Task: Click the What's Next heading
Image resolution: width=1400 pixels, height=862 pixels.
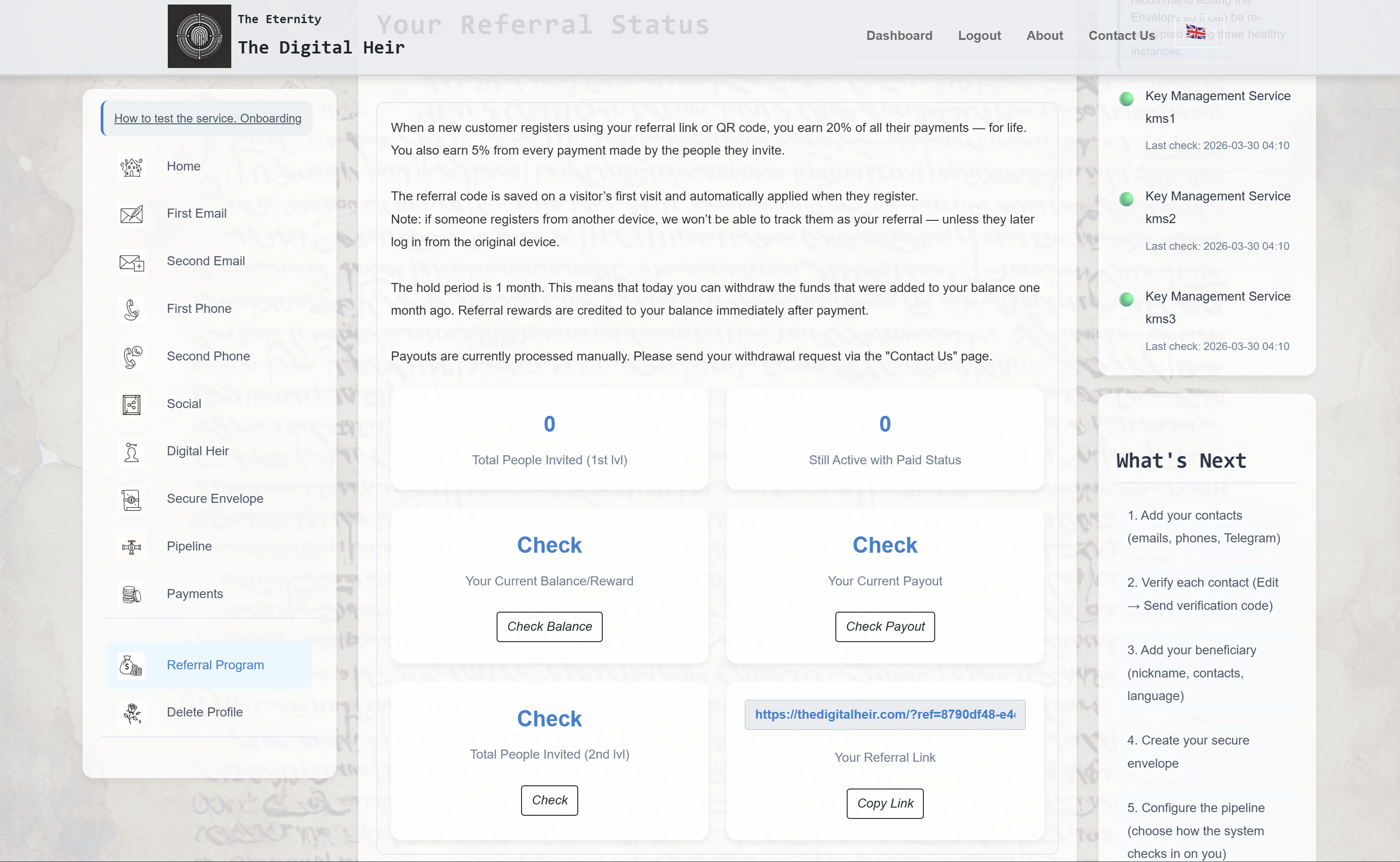Action: pos(1181,461)
